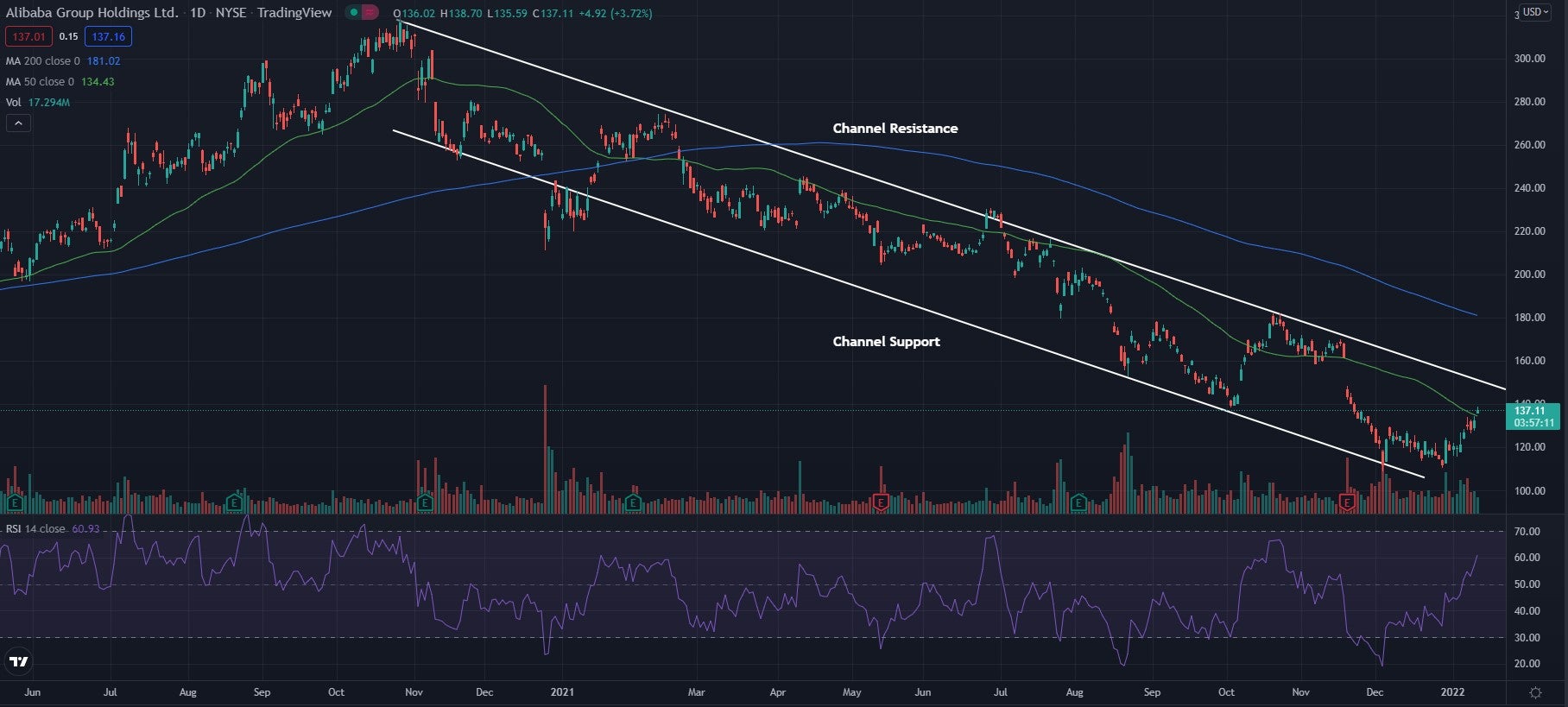
Task: Click the close value C137.11
Action: tap(553, 14)
